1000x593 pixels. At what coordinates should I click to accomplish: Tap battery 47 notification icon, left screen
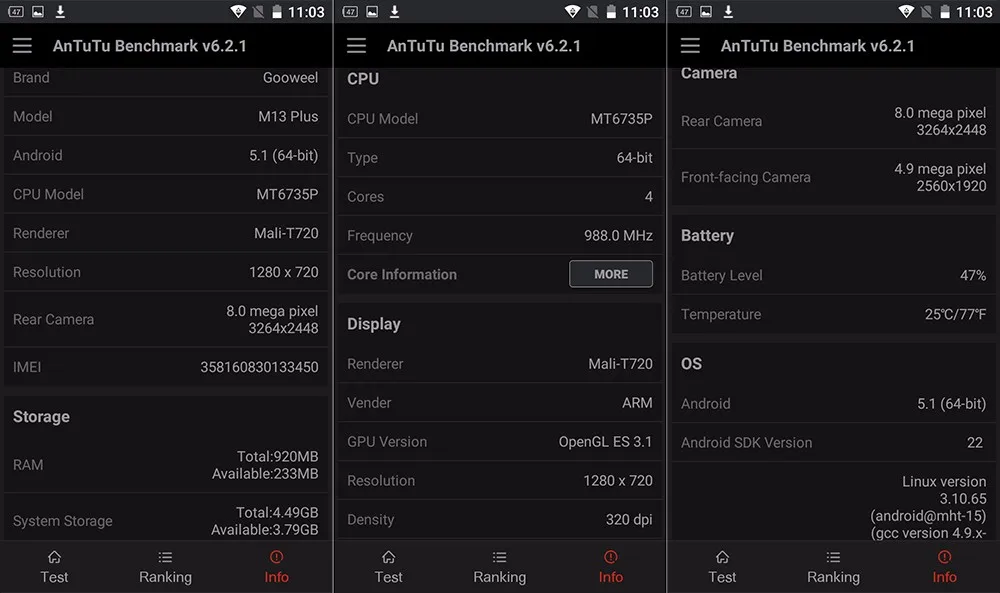[16, 11]
